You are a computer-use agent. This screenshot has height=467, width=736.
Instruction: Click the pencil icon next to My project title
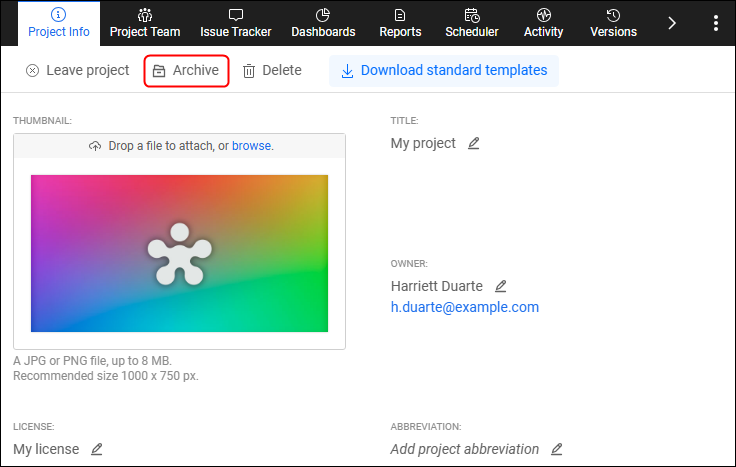coord(474,143)
